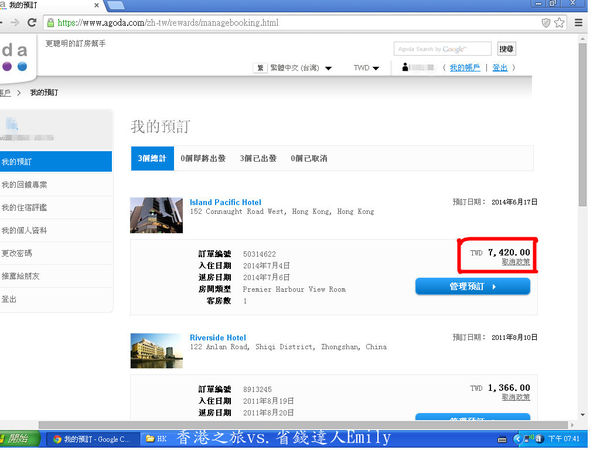The height and width of the screenshot is (450, 600).
Task: Switch to the 0個即將出發 tab
Action: coord(203,159)
